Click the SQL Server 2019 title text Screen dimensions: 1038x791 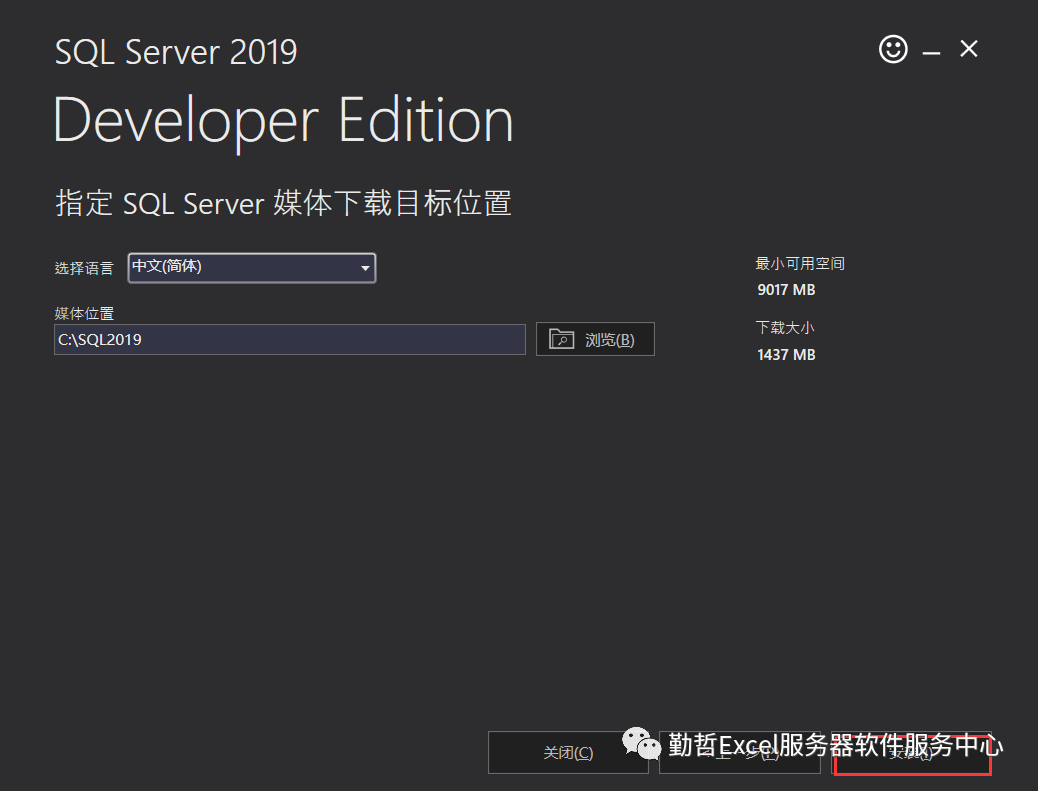[176, 52]
